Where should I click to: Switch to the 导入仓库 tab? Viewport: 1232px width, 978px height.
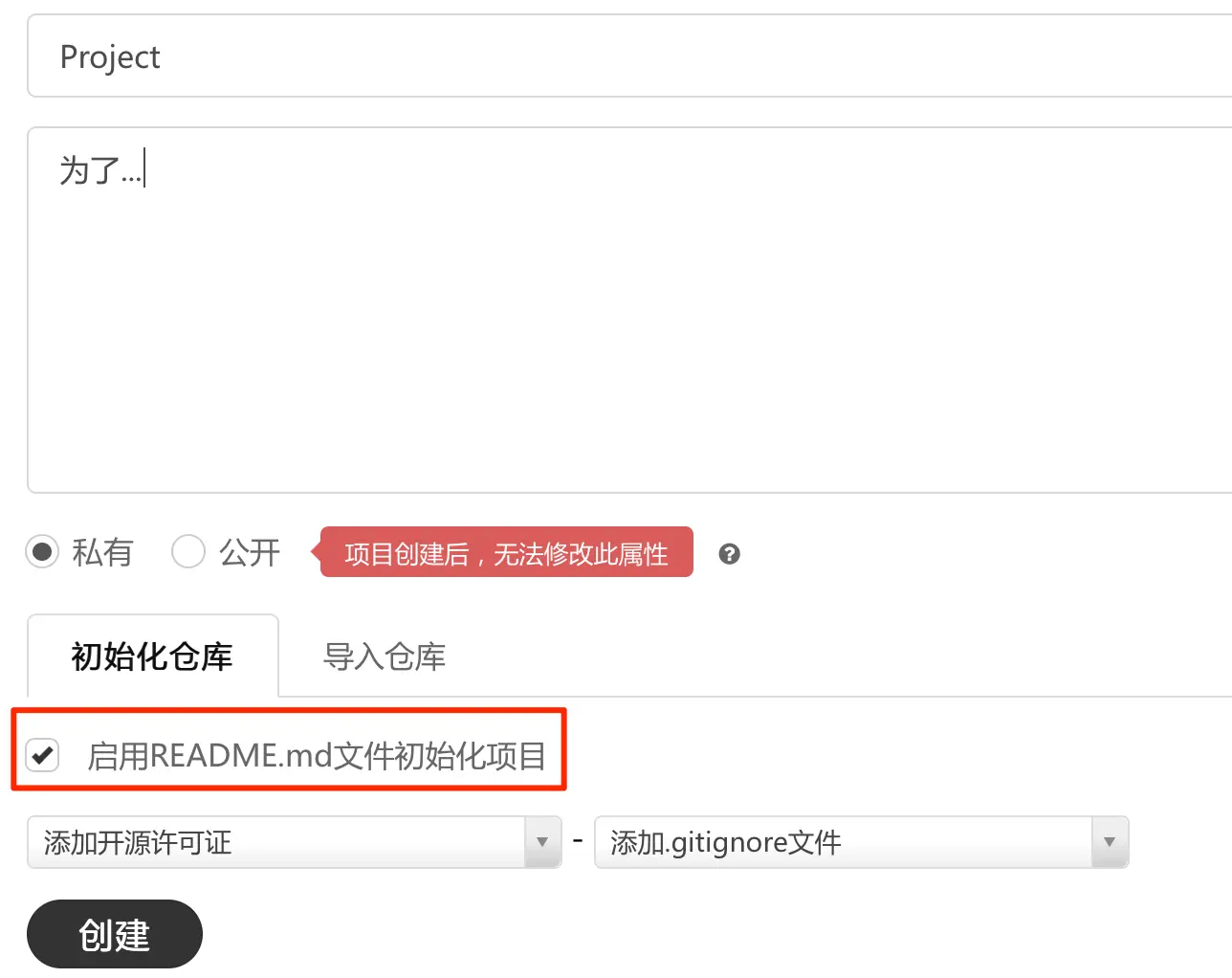(x=385, y=656)
